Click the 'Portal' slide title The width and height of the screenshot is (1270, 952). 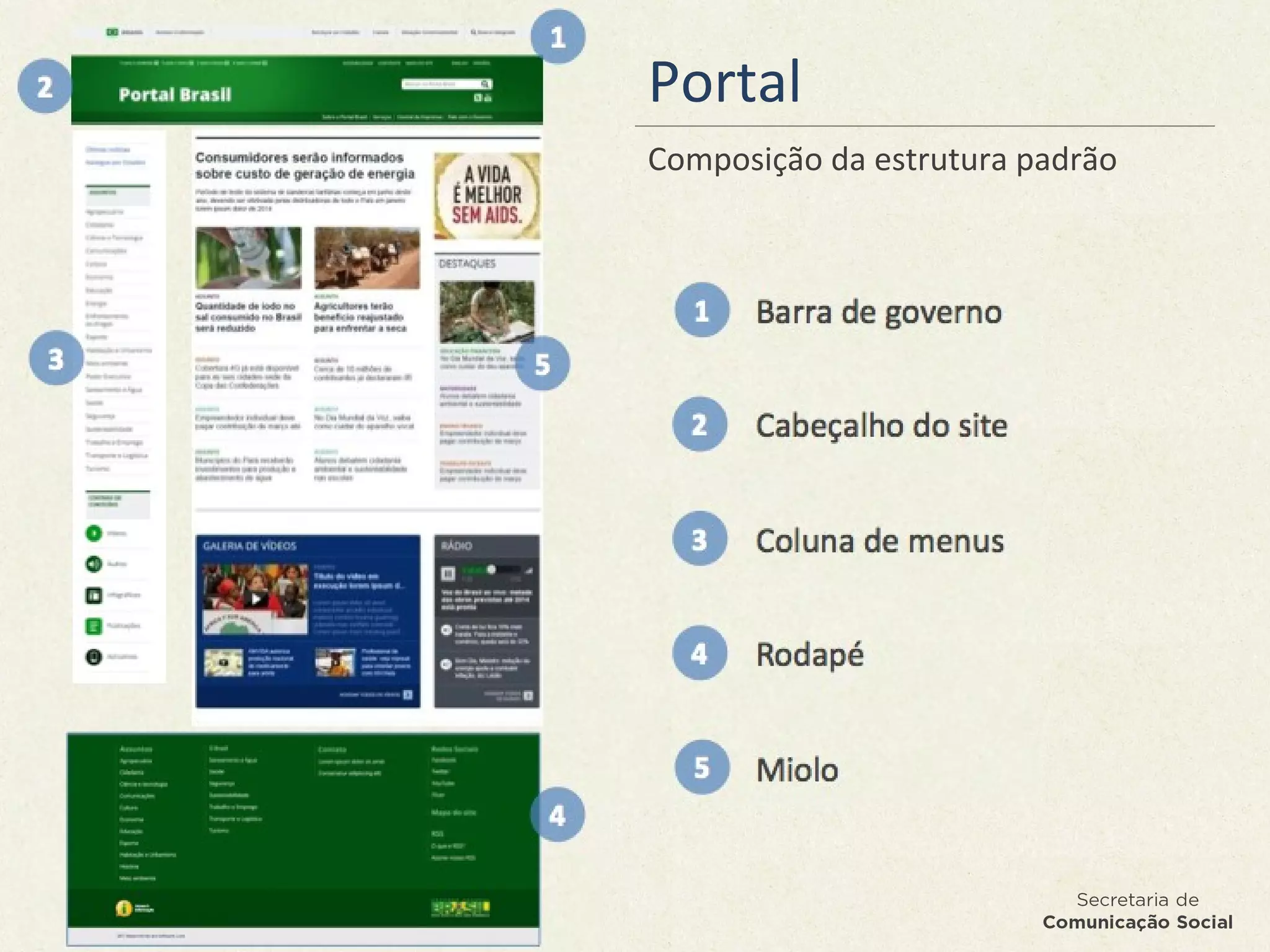pyautogui.click(x=725, y=81)
